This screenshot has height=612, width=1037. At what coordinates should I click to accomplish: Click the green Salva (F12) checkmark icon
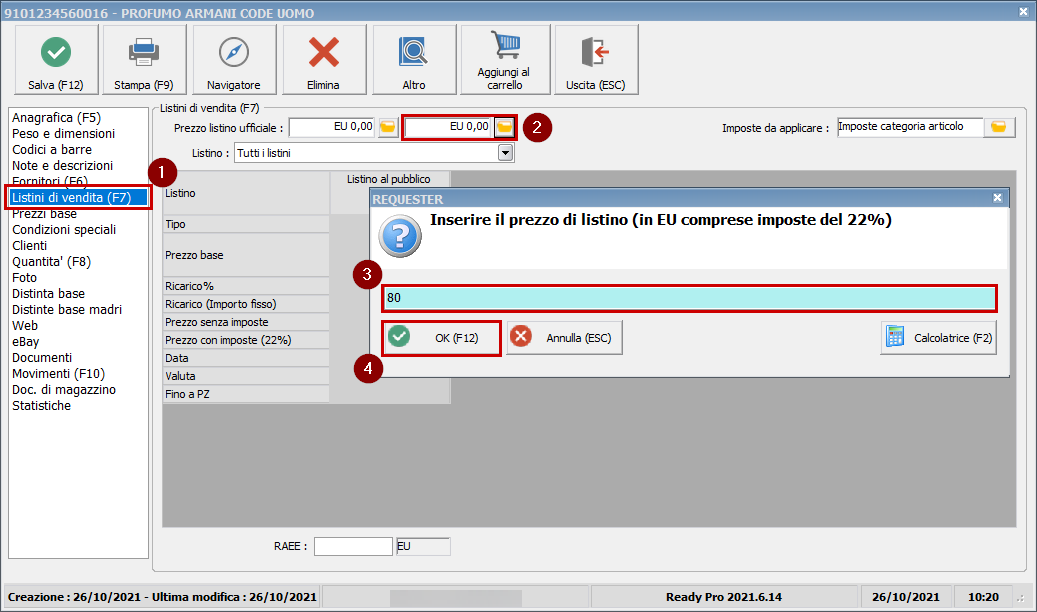click(56, 52)
